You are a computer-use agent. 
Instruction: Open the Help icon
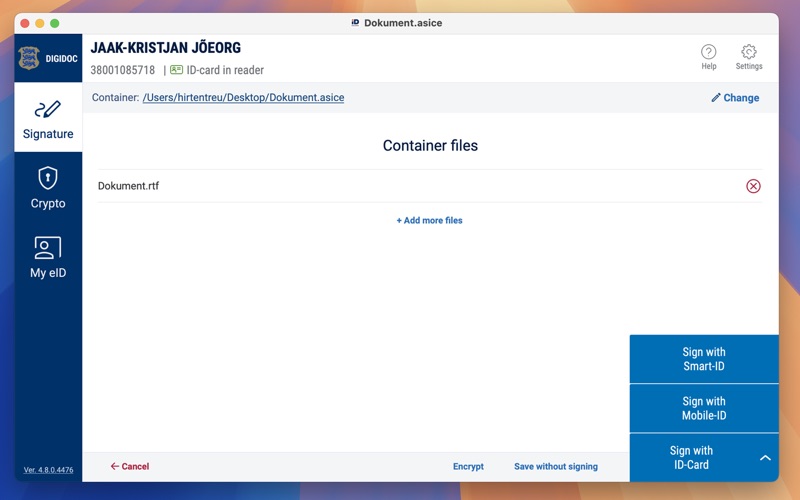708,57
